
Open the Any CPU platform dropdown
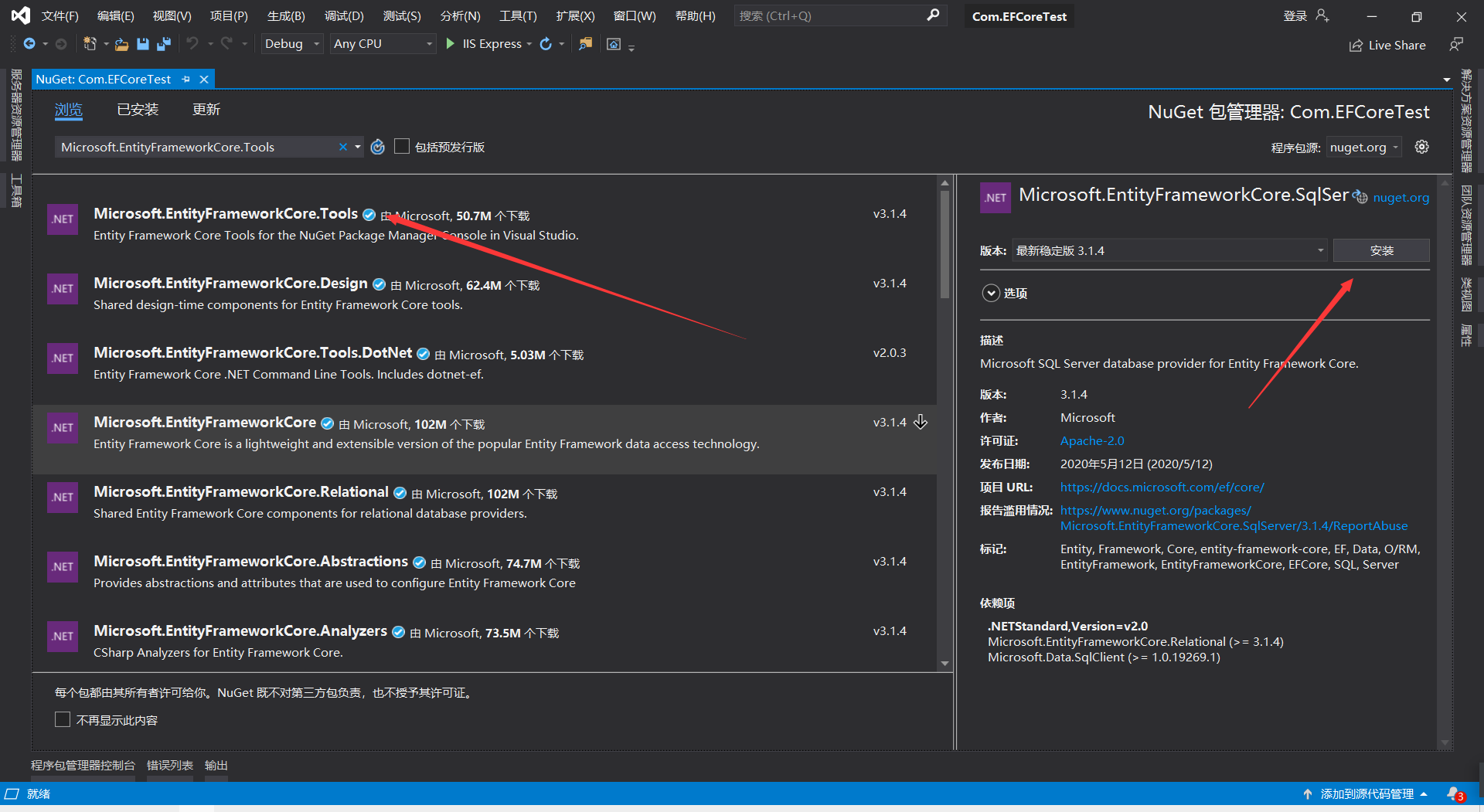pyautogui.click(x=383, y=44)
